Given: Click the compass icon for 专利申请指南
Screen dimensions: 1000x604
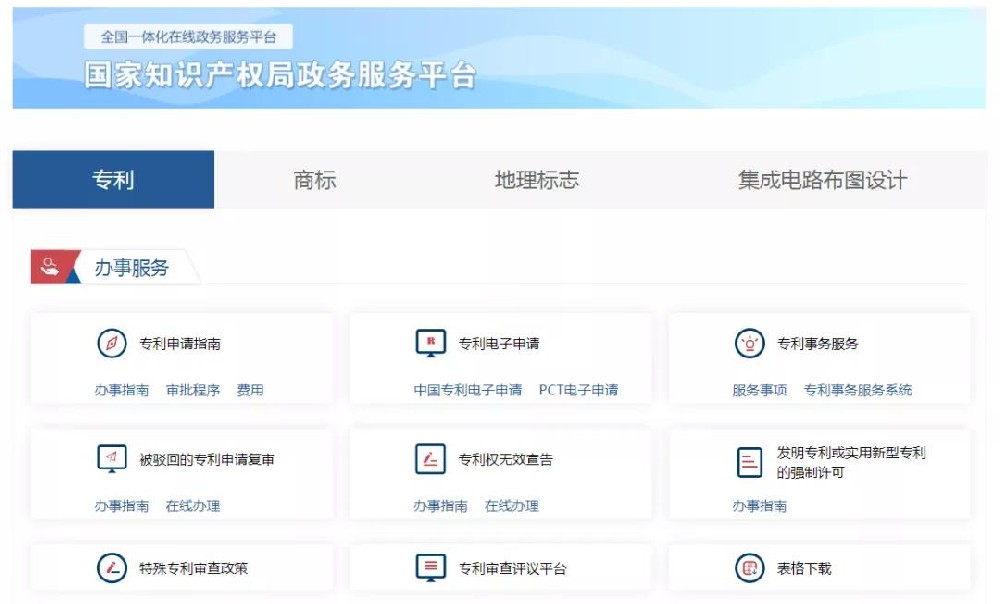Looking at the screenshot, I should coord(112,343).
